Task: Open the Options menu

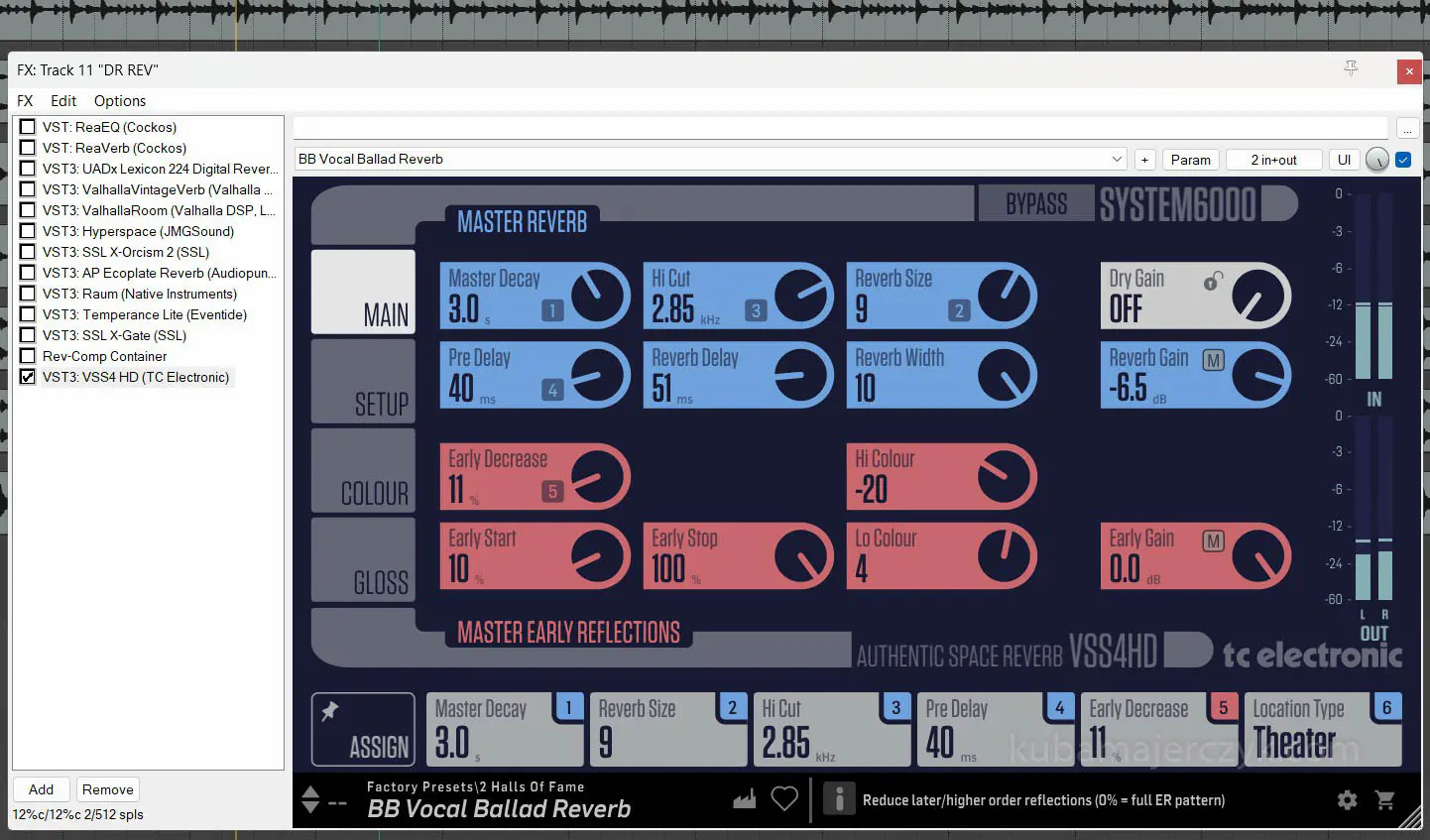Action: click(x=119, y=101)
